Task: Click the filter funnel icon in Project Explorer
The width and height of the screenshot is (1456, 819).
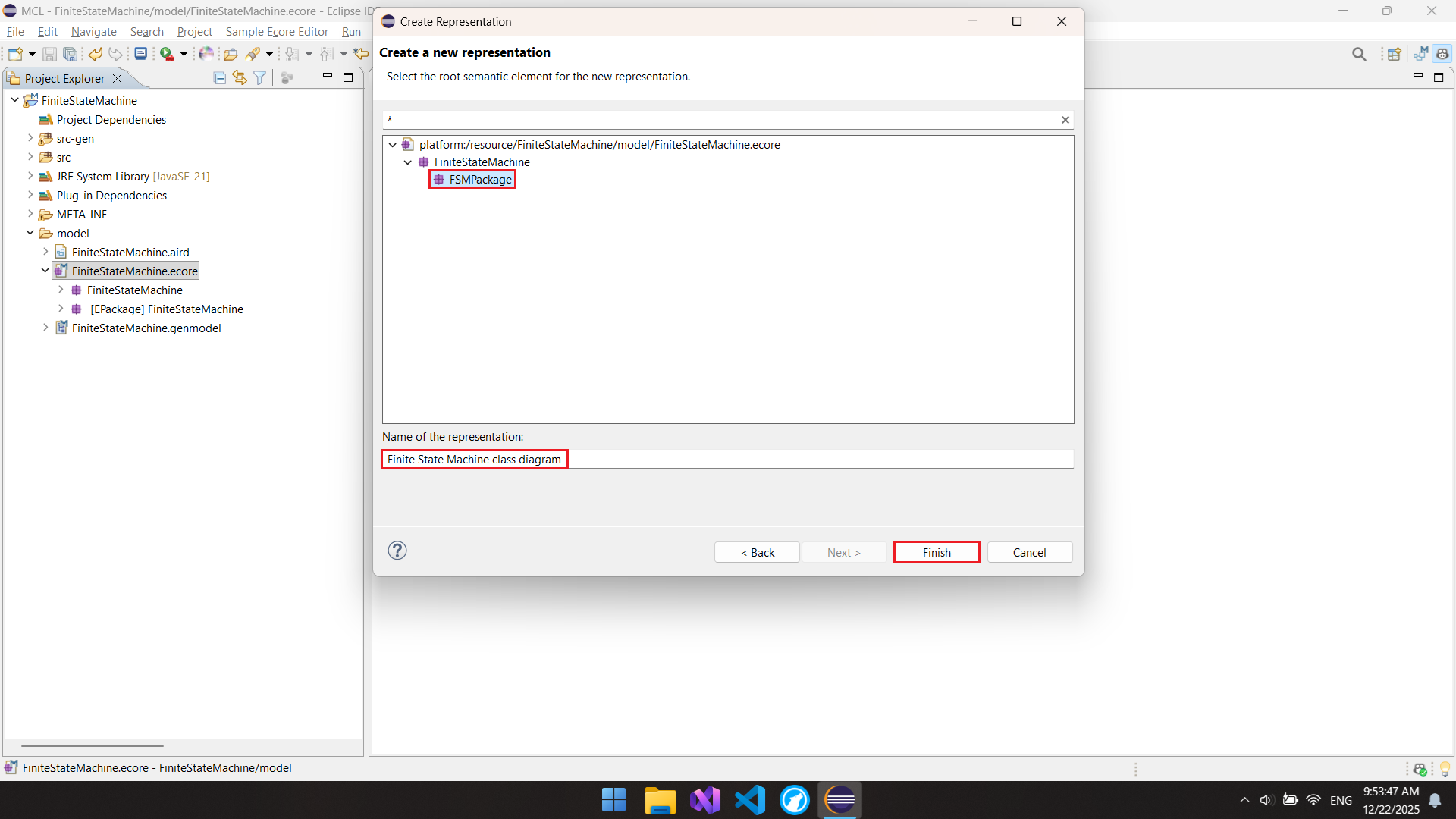Action: click(260, 78)
